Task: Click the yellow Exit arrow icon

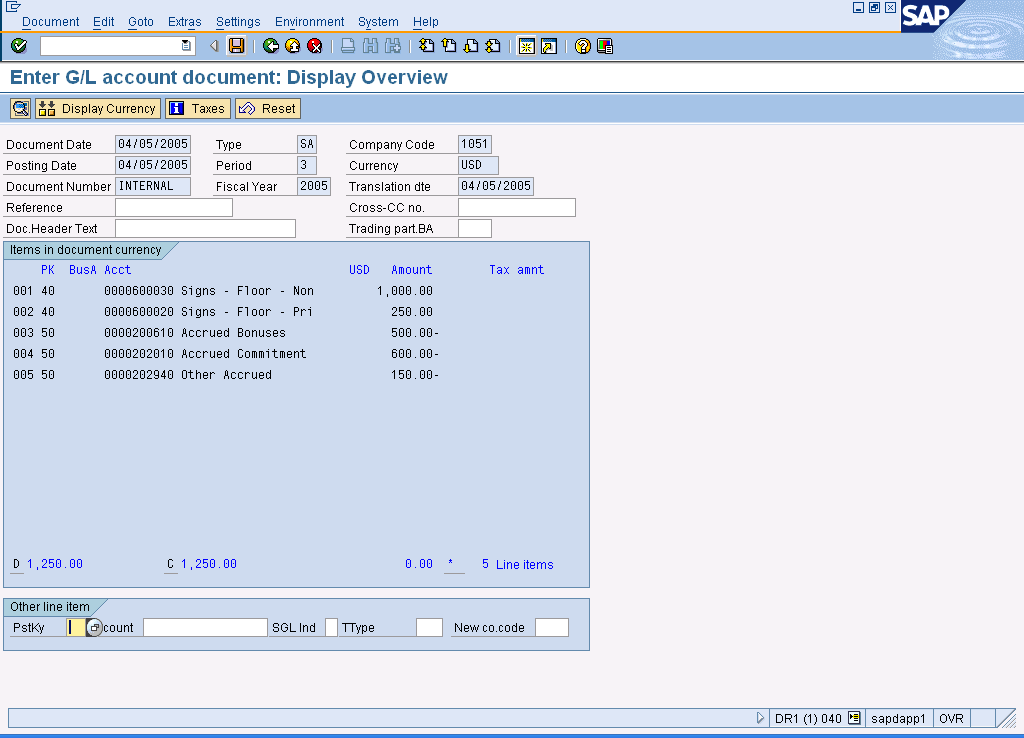Action: pyautogui.click(x=293, y=46)
